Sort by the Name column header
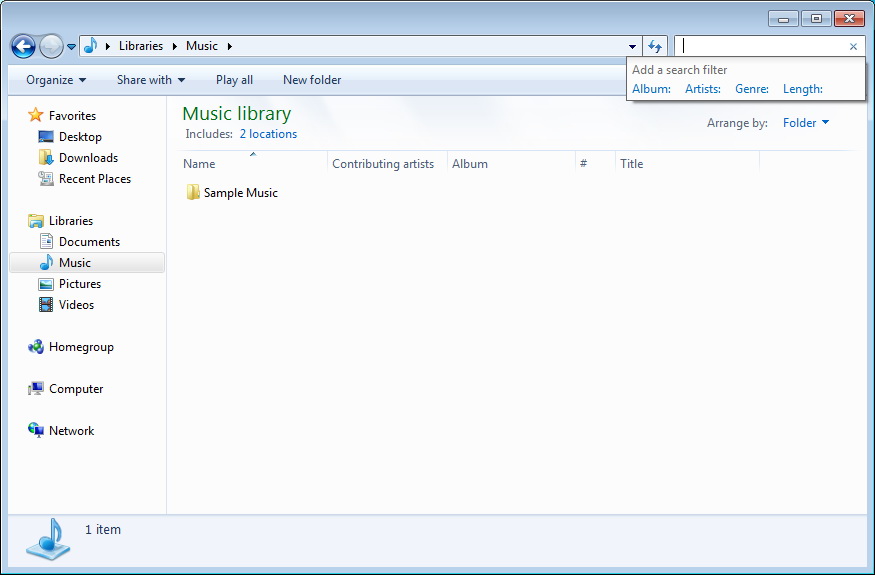Viewport: 875px width, 575px height. [x=254, y=164]
